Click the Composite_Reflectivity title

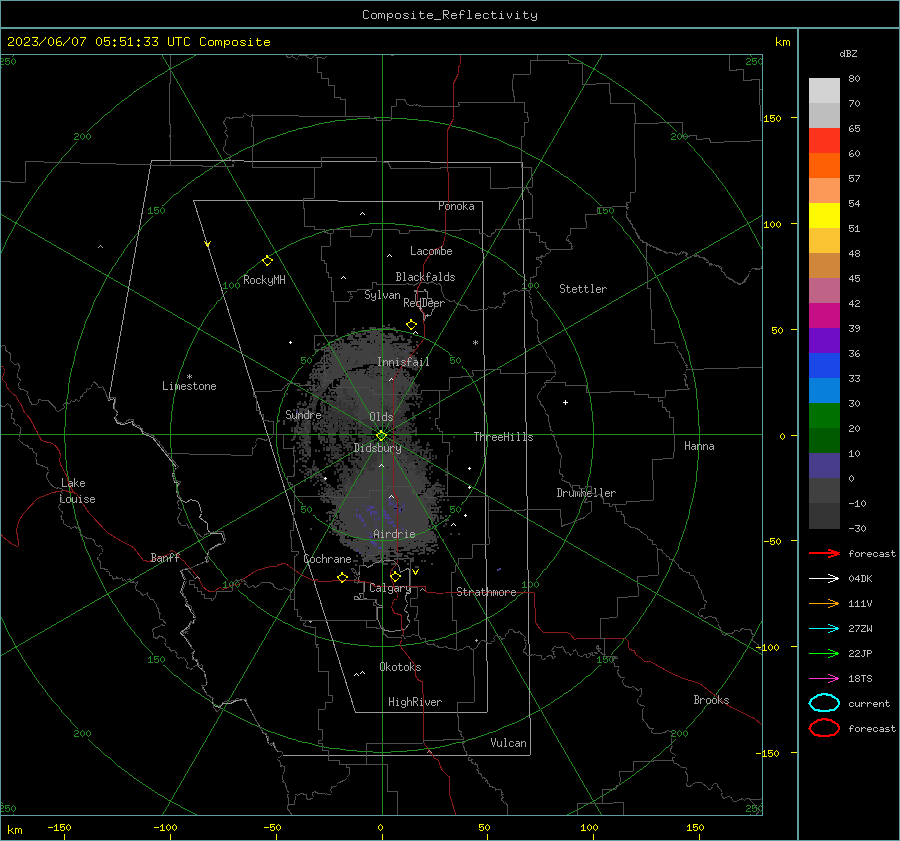[450, 15]
